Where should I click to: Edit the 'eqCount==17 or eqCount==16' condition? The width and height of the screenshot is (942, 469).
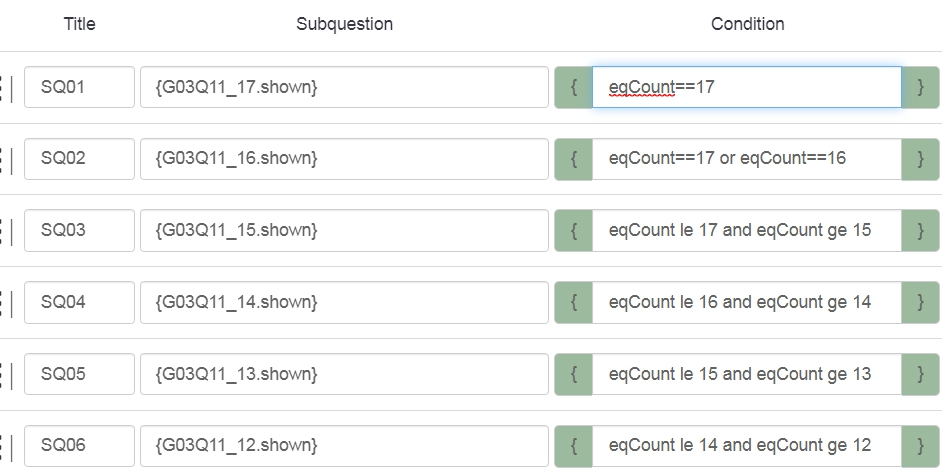(x=746, y=159)
